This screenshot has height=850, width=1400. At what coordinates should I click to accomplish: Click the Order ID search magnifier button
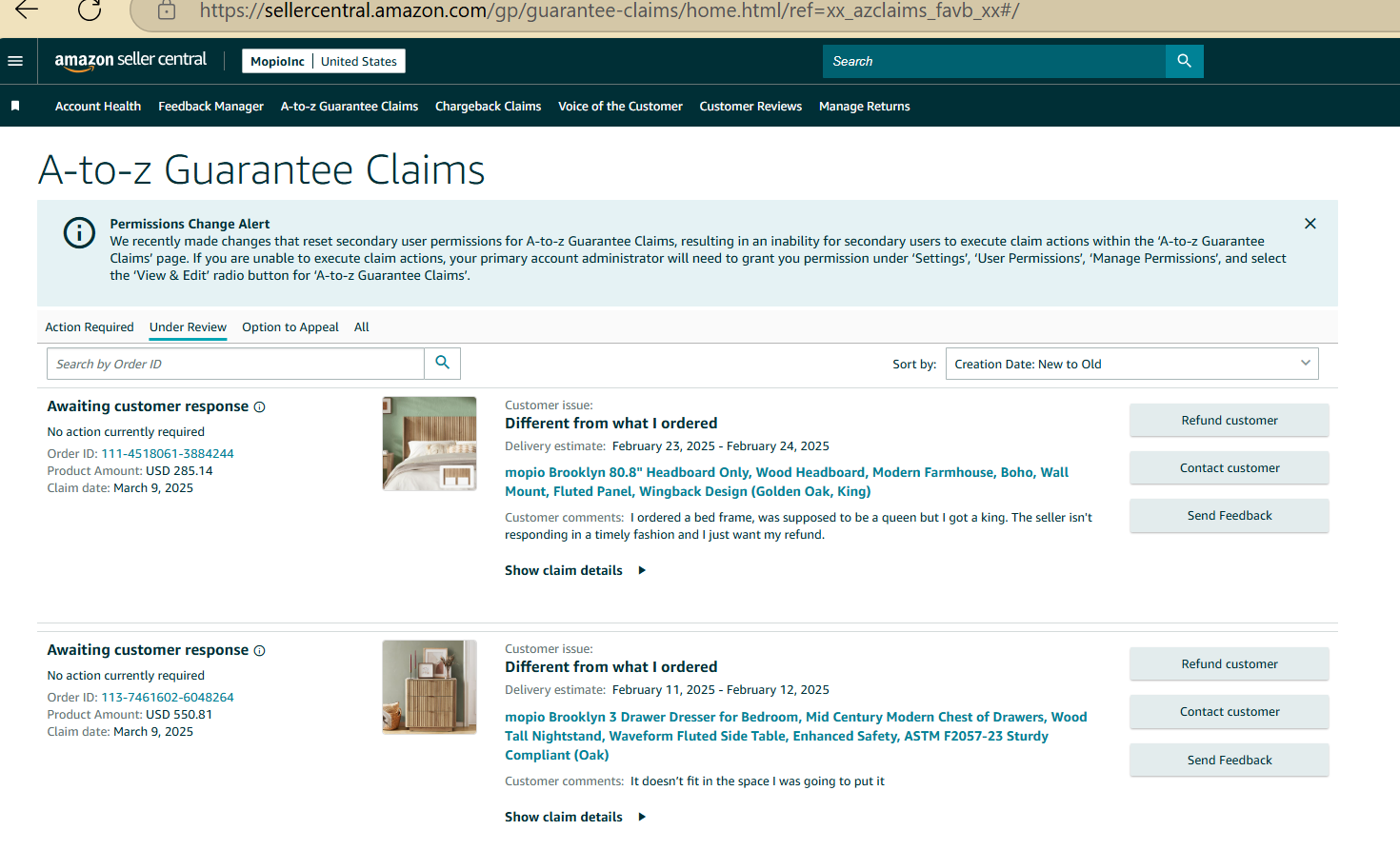[x=442, y=363]
